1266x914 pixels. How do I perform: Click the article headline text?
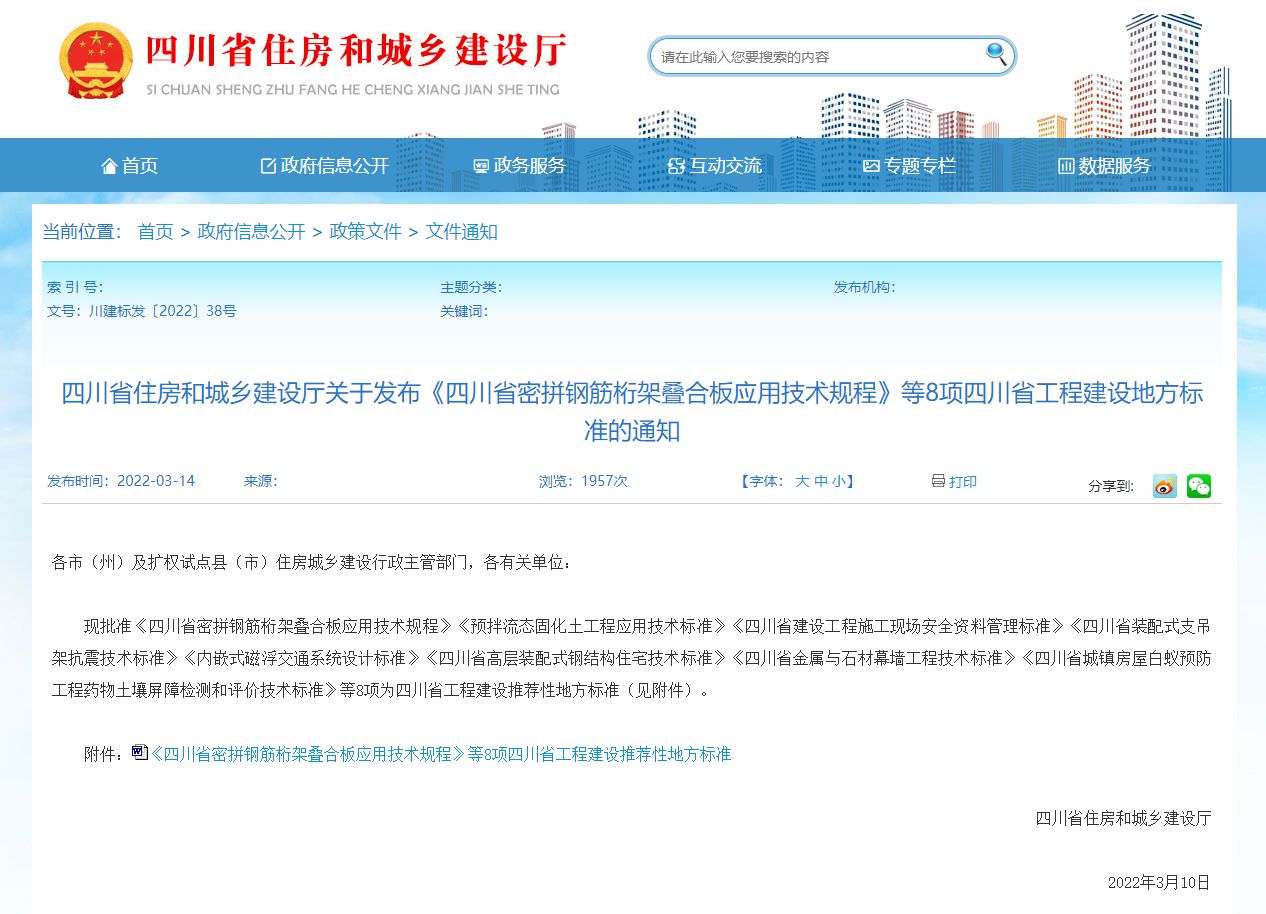coord(632,412)
